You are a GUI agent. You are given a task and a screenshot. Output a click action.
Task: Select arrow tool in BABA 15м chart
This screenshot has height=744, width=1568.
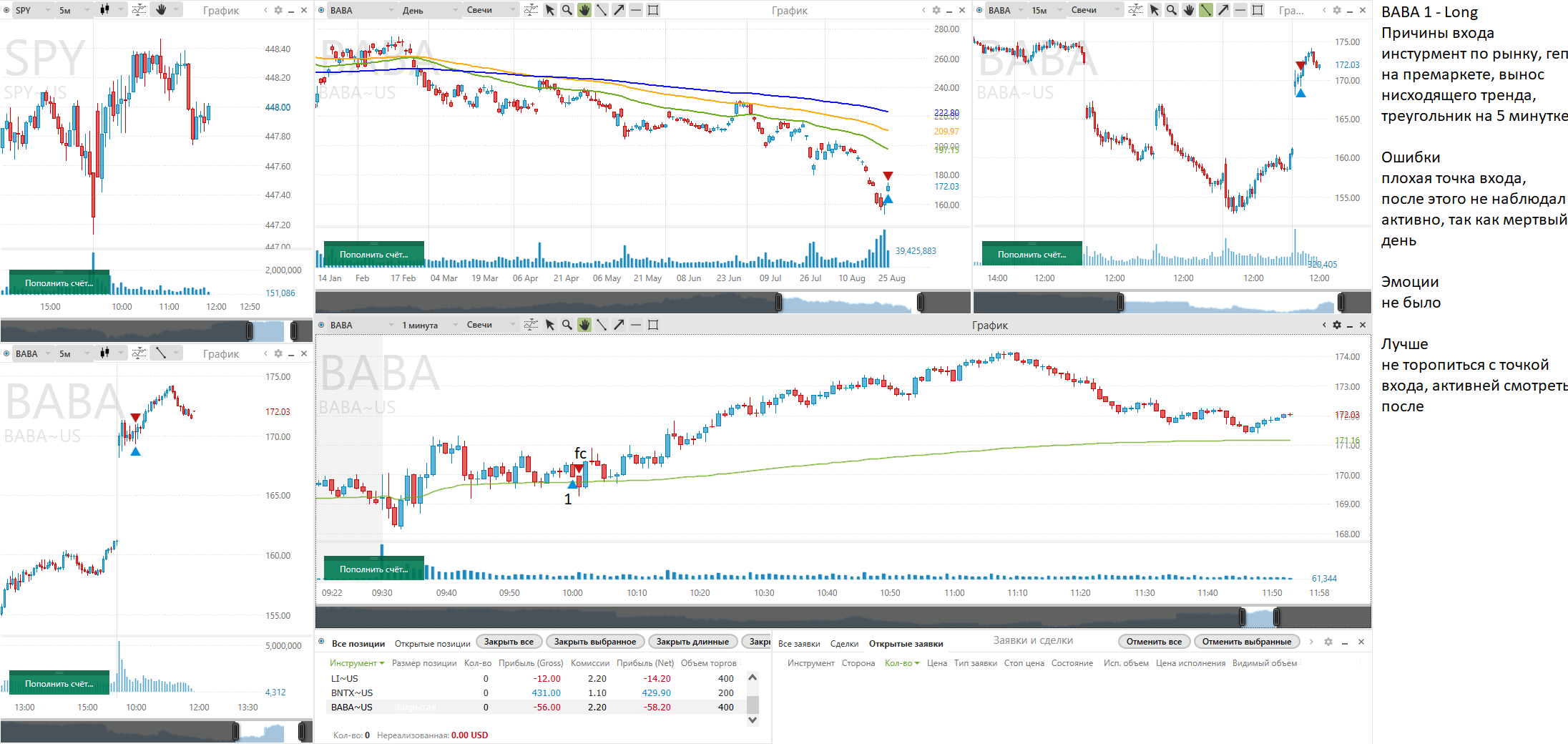(1223, 10)
